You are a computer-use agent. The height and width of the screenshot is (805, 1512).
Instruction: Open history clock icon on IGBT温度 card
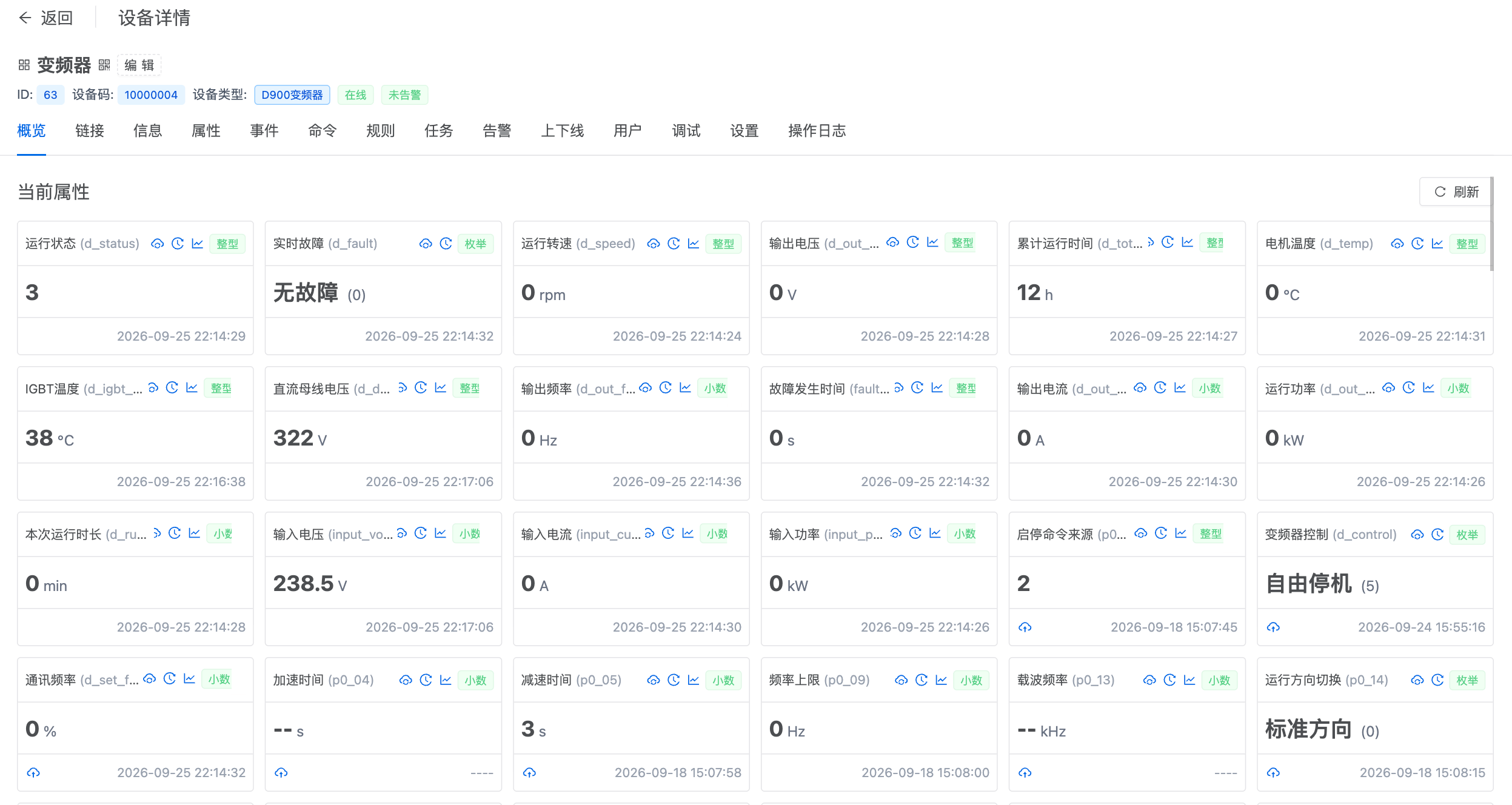point(172,388)
